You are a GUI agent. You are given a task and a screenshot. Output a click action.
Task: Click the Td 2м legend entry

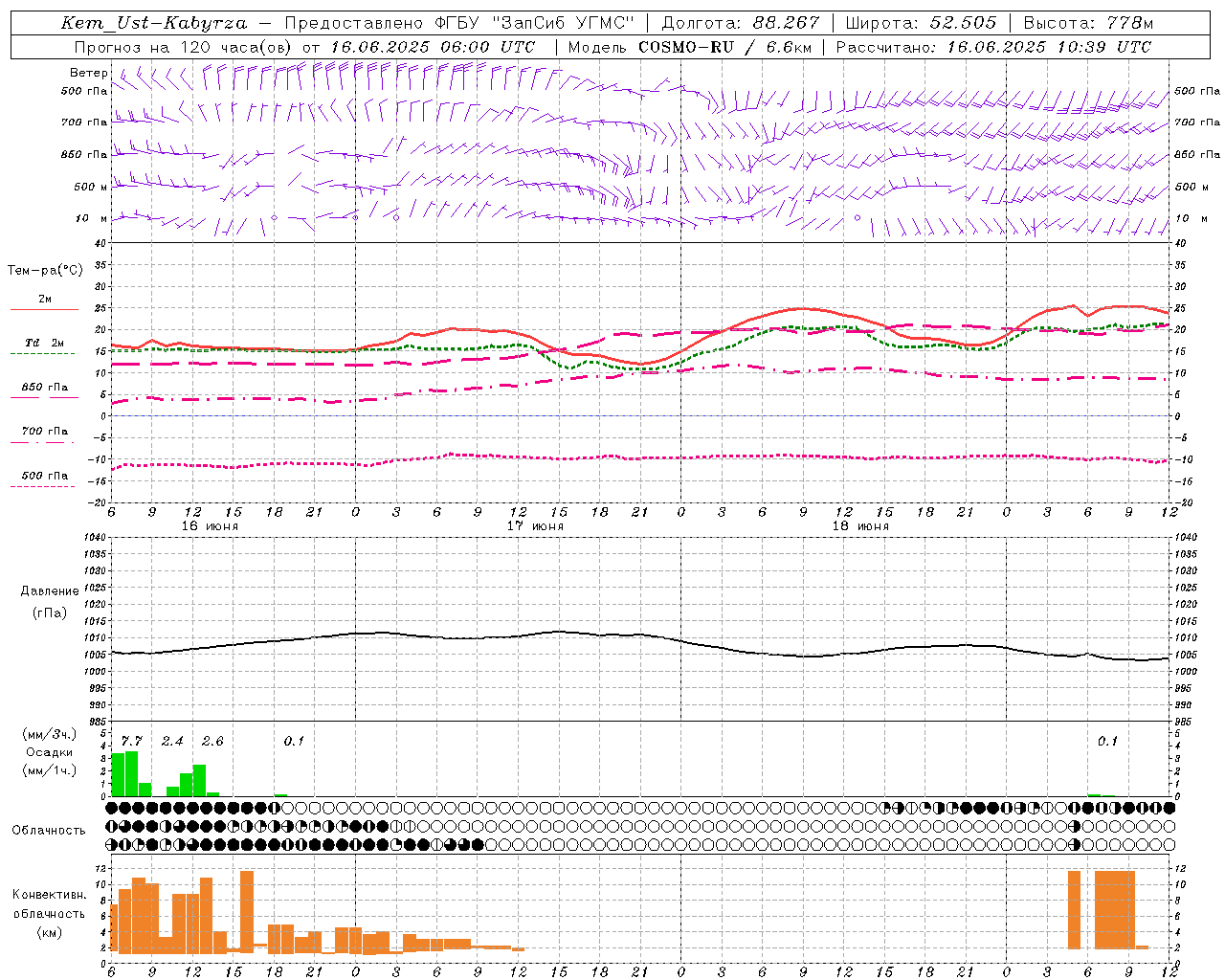pos(45,343)
